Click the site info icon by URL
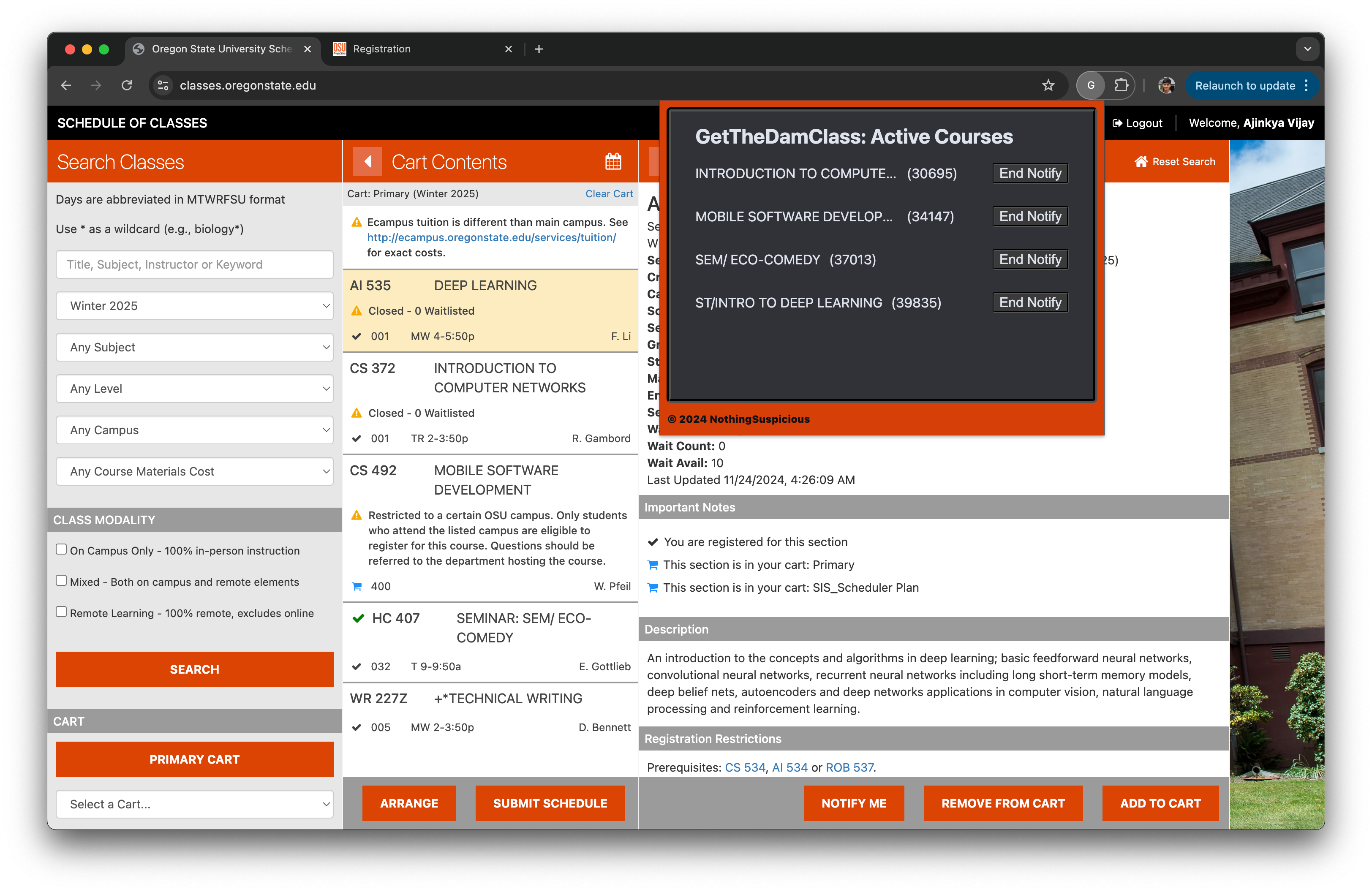This screenshot has width=1372, height=892. click(163, 85)
